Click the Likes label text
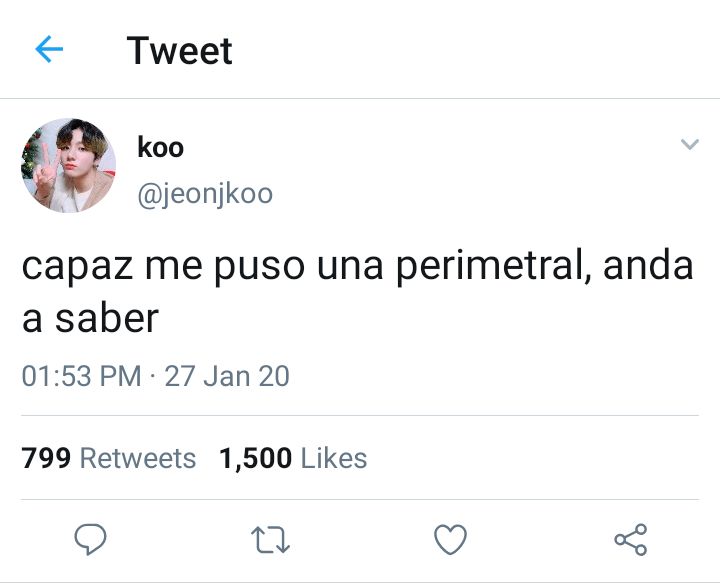This screenshot has height=585, width=720. pyautogui.click(x=334, y=458)
